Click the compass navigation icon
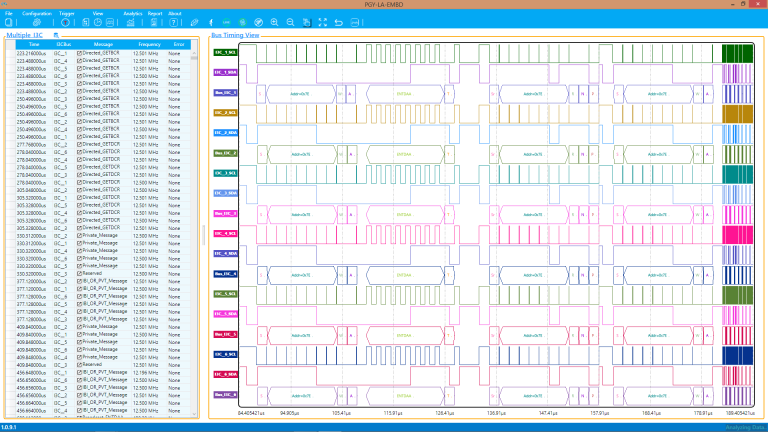This screenshot has width=768, height=432. tap(259, 23)
